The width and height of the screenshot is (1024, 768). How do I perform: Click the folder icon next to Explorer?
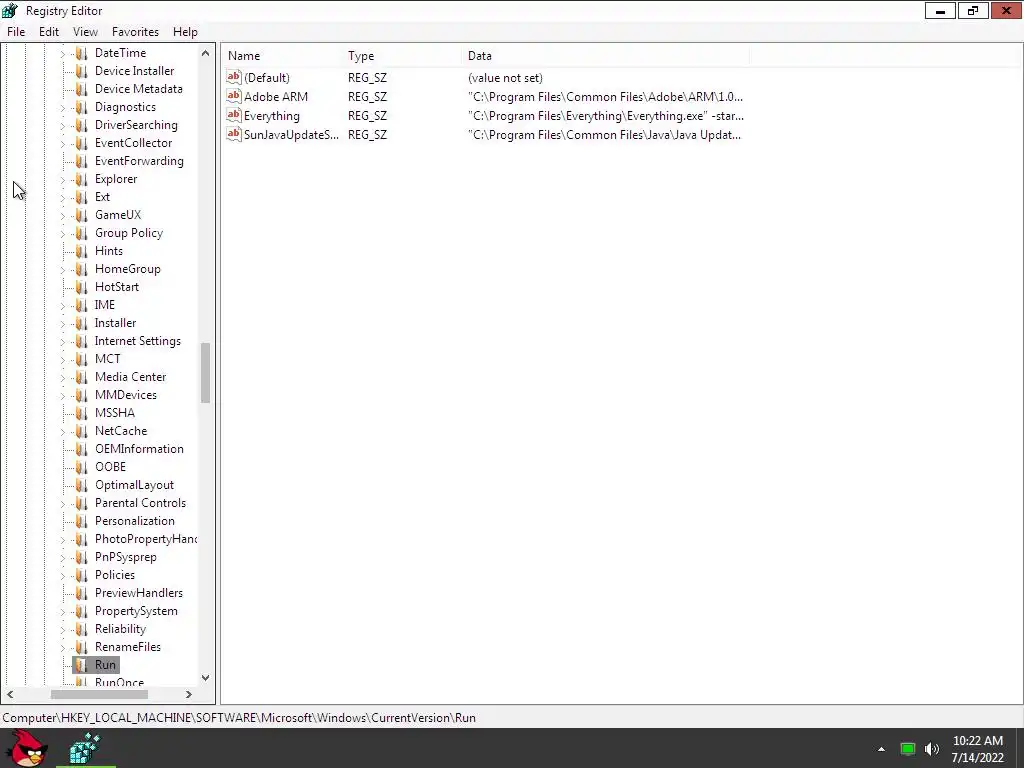click(82, 179)
